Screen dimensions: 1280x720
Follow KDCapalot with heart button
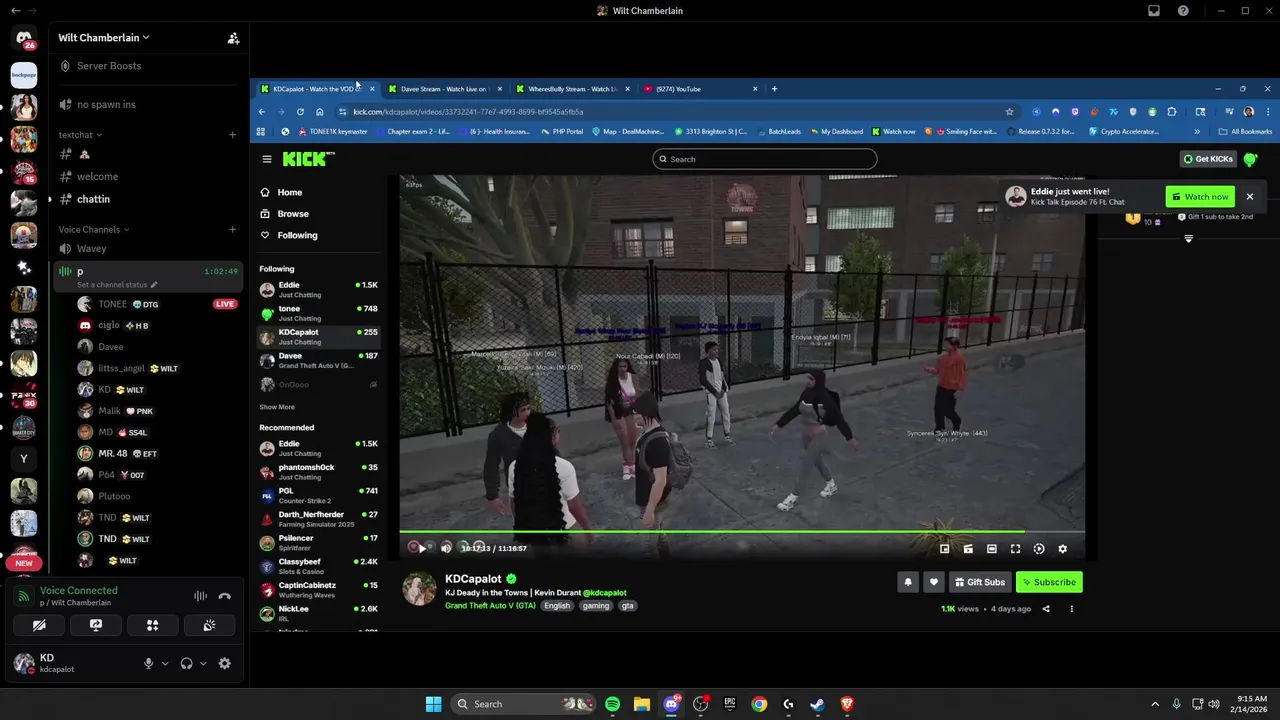[933, 582]
